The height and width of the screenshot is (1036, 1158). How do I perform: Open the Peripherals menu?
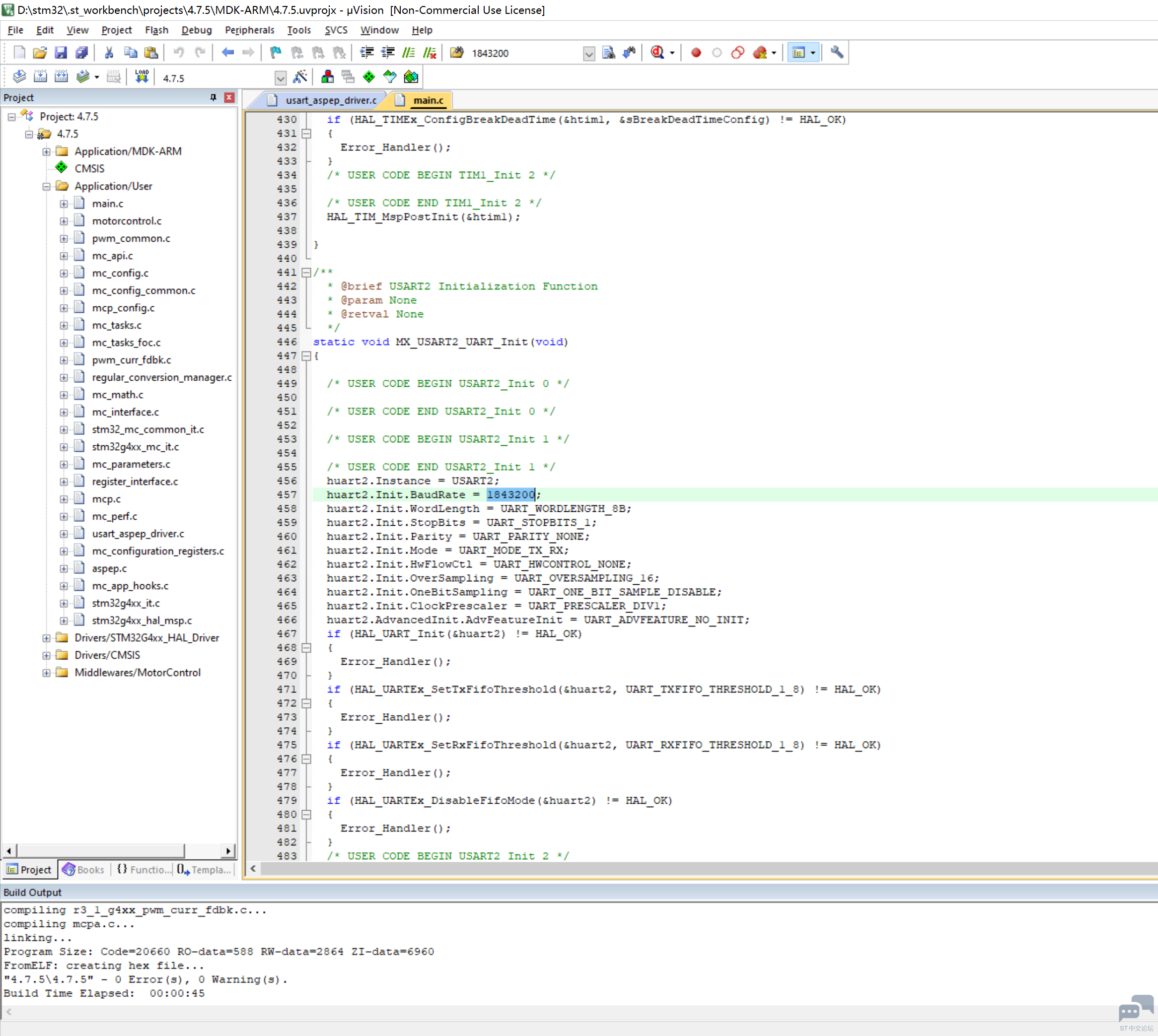[x=249, y=30]
